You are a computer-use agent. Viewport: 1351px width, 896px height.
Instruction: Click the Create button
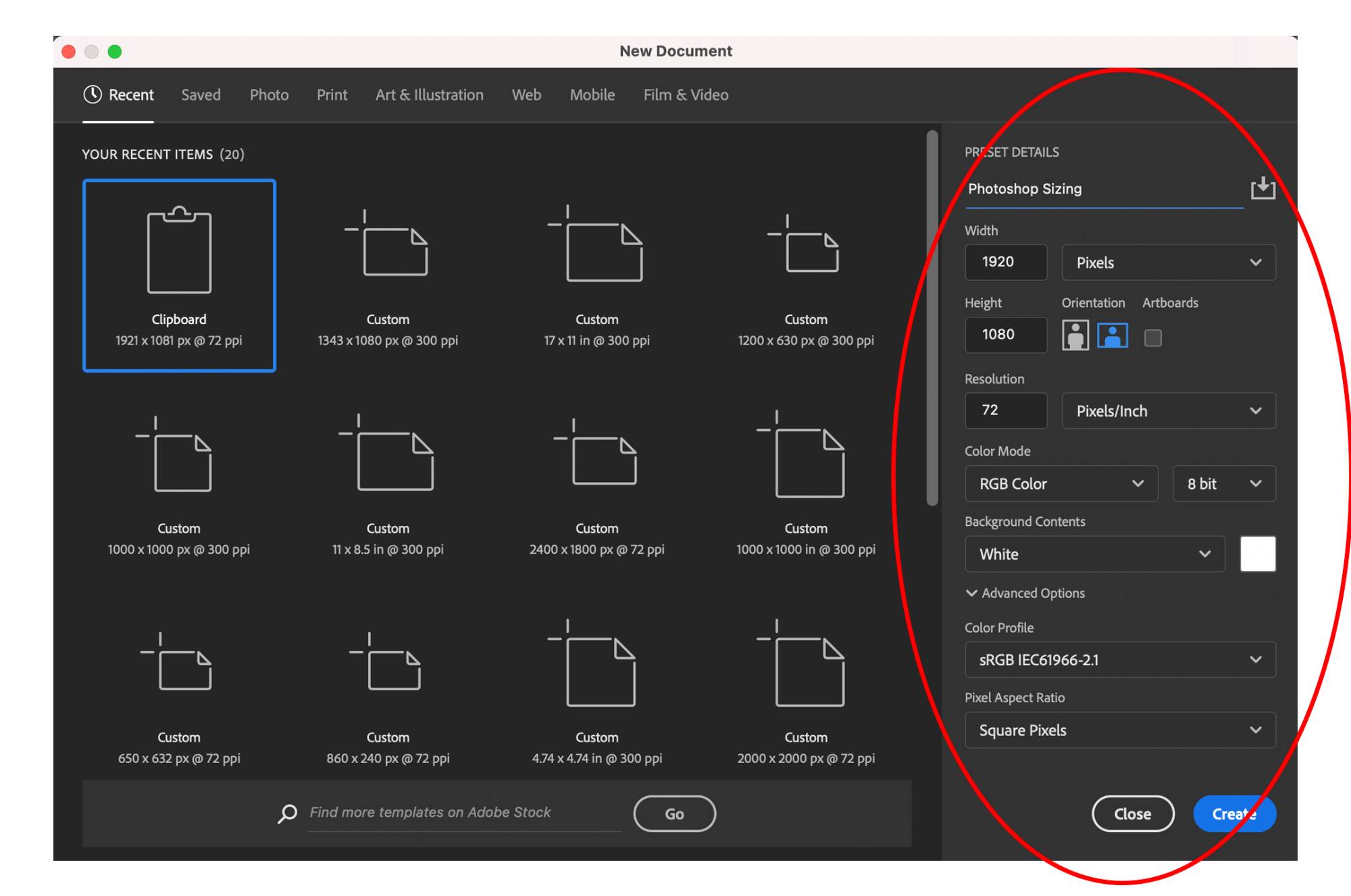tap(1233, 814)
